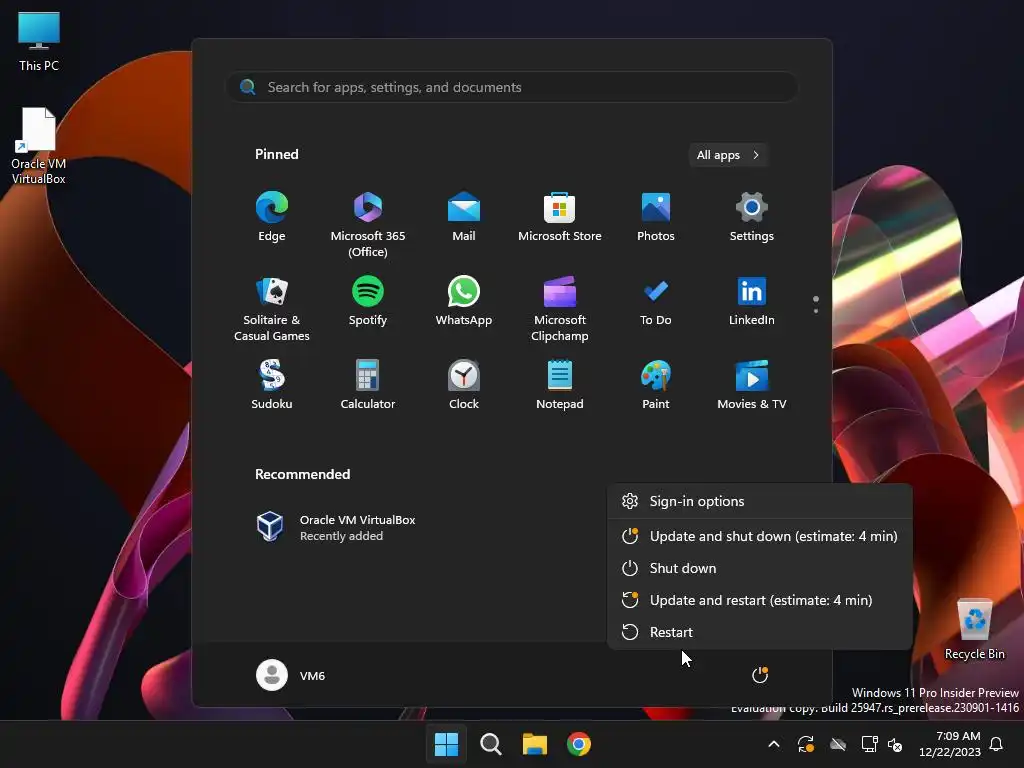
Task: Open the VM6 user account menu
Action: point(291,675)
